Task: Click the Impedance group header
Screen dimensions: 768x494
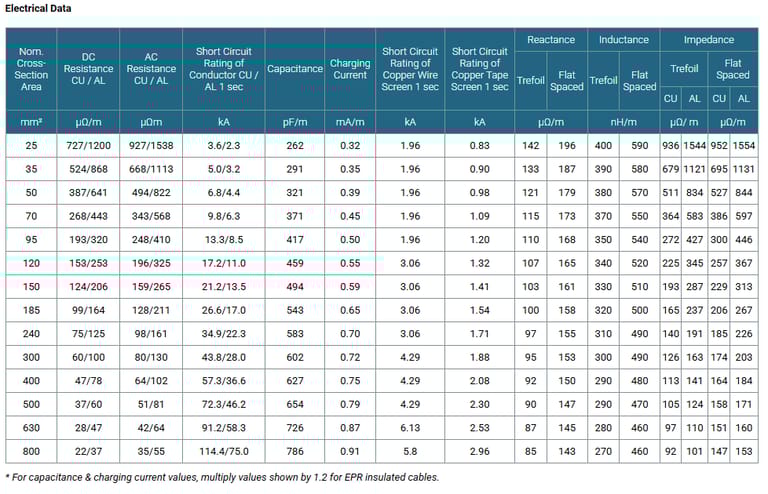Action: pos(708,40)
